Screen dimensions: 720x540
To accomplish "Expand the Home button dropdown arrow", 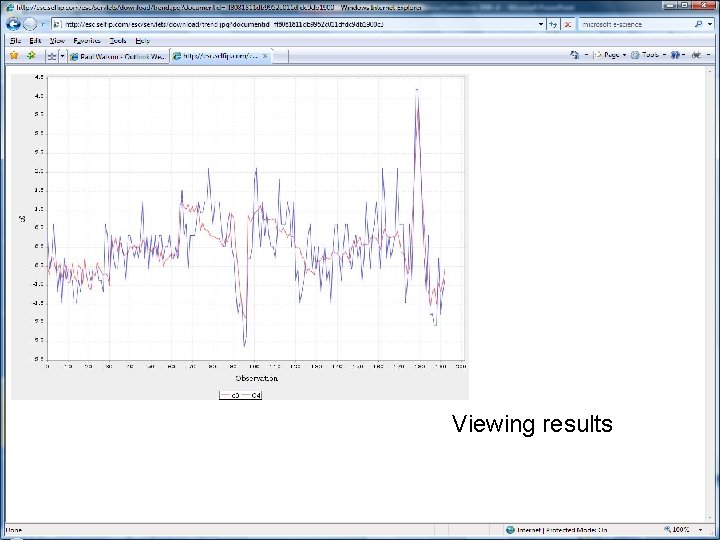I will [x=586, y=55].
